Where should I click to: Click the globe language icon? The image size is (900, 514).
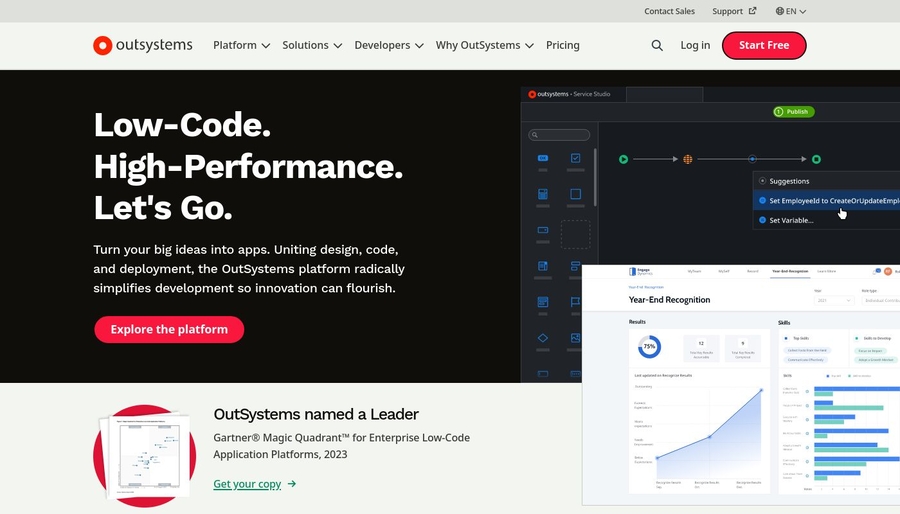click(780, 11)
